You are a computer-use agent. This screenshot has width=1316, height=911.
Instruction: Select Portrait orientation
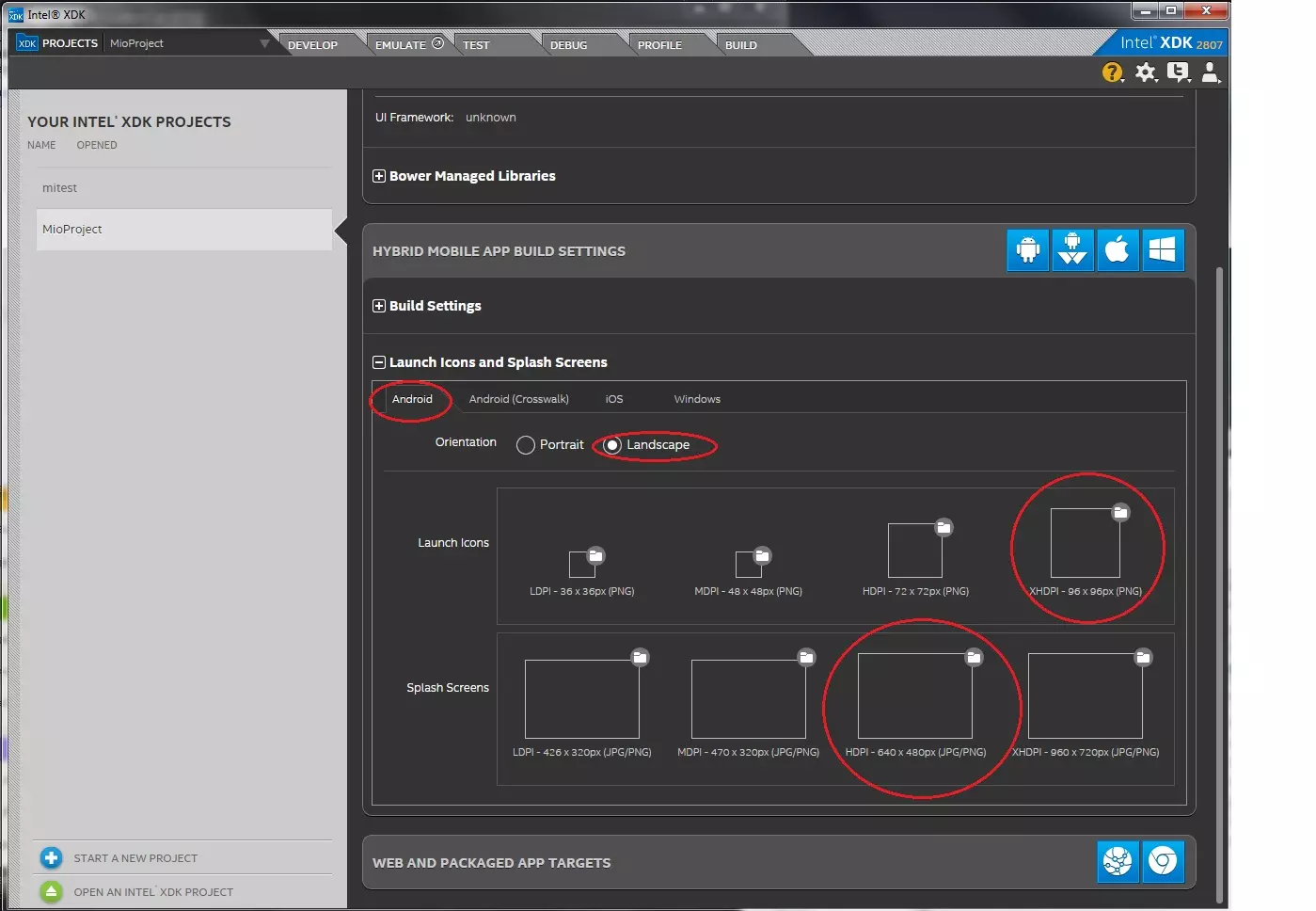coord(526,445)
